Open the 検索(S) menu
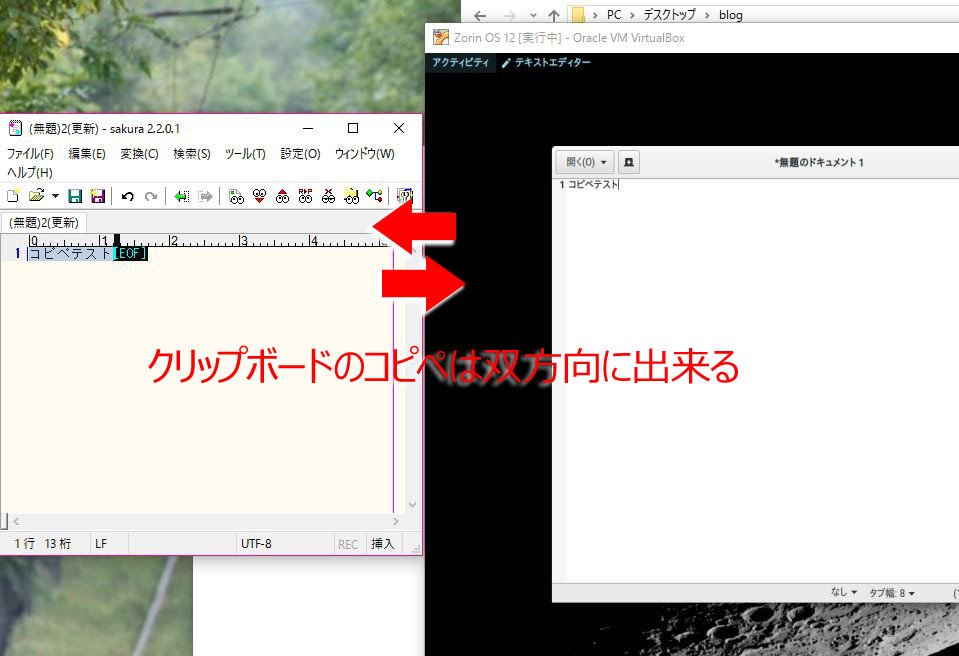The width and height of the screenshot is (959, 656). pyautogui.click(x=192, y=154)
